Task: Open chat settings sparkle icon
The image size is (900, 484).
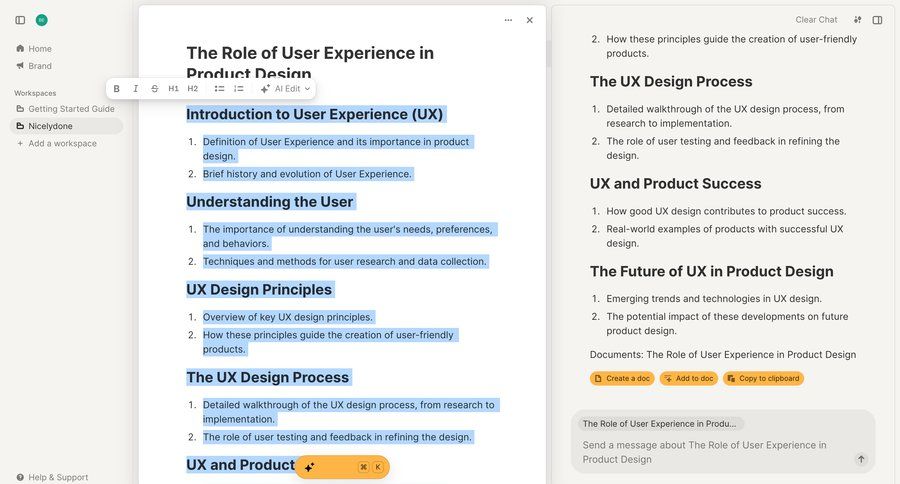Action: pyautogui.click(x=858, y=20)
